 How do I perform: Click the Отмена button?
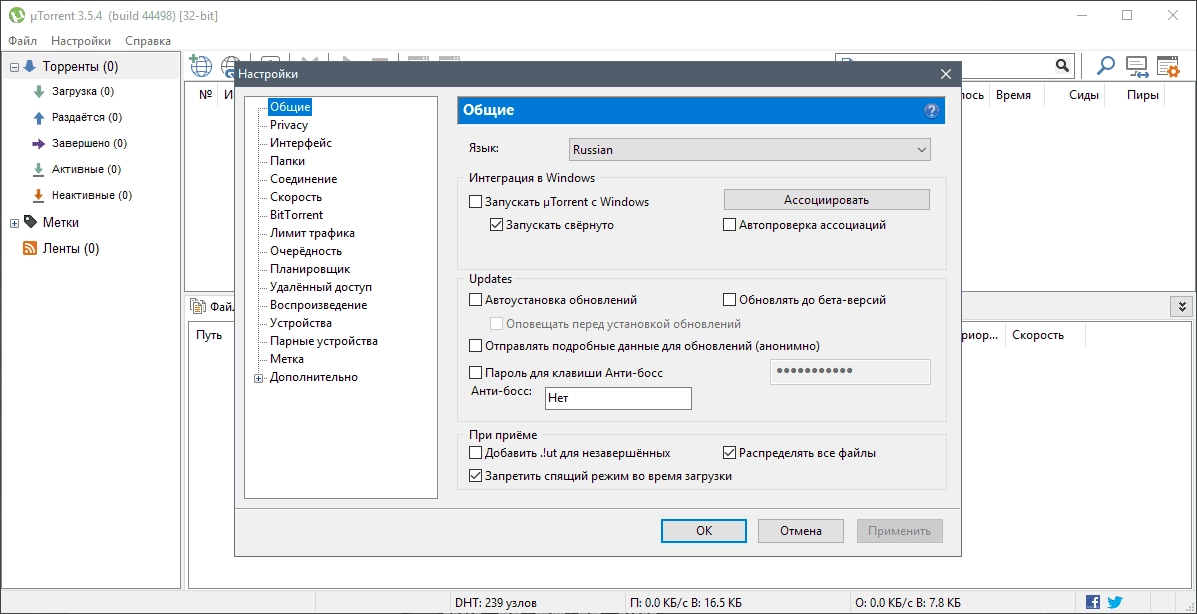pos(801,531)
